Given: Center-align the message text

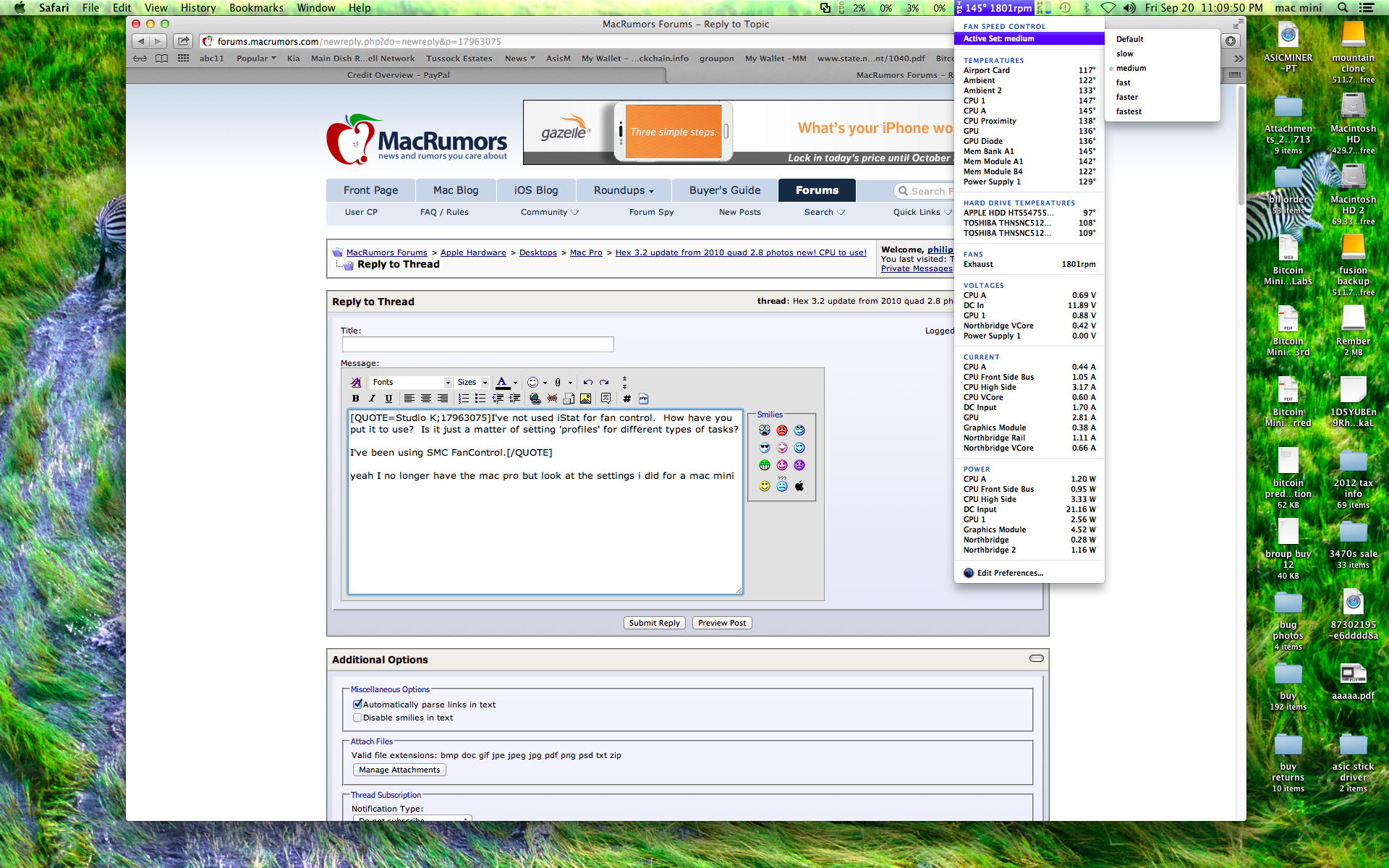Looking at the screenshot, I should (426, 399).
